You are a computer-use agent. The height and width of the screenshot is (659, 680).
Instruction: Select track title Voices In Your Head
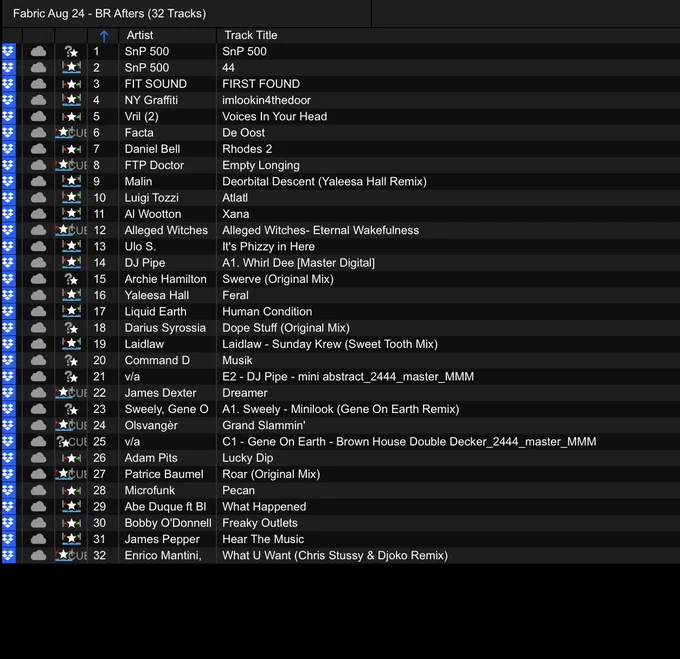275,117
